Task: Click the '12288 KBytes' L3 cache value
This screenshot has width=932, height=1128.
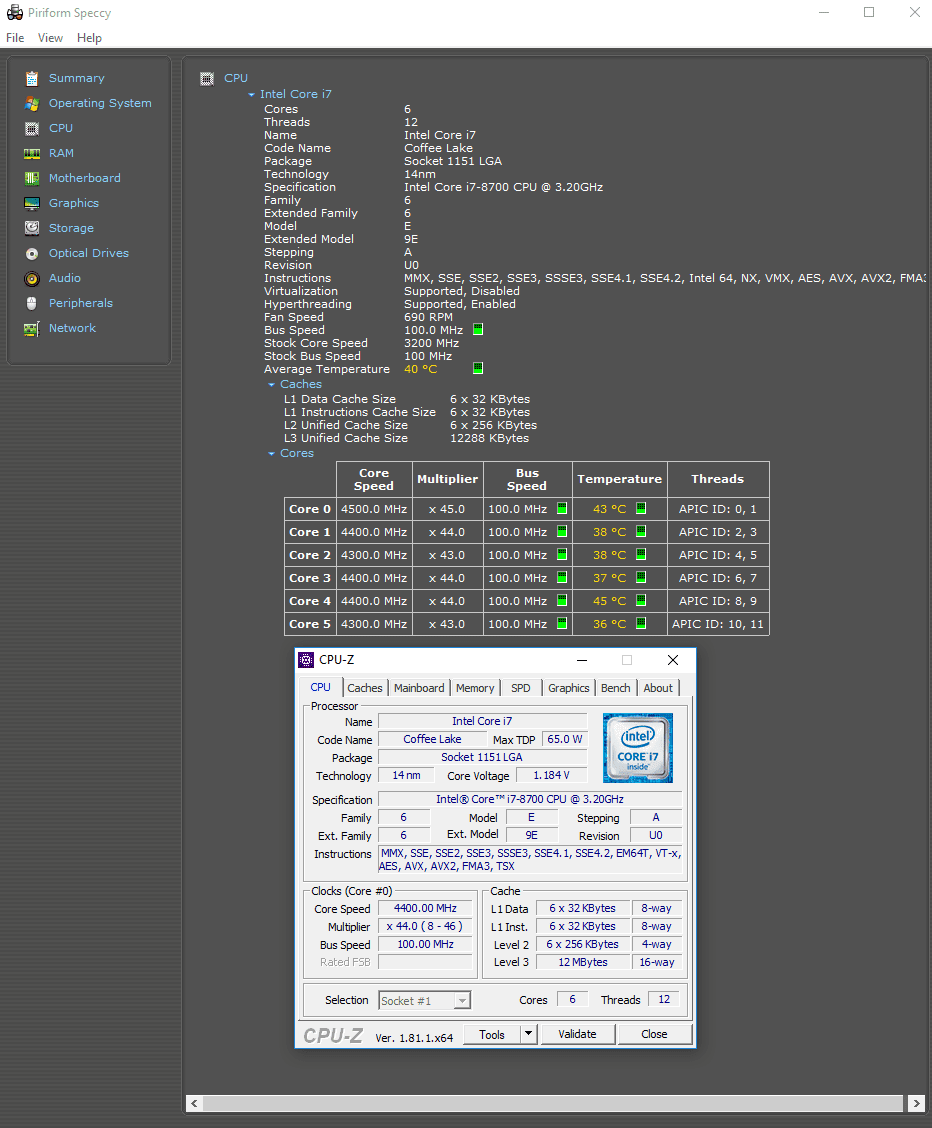Action: (489, 438)
